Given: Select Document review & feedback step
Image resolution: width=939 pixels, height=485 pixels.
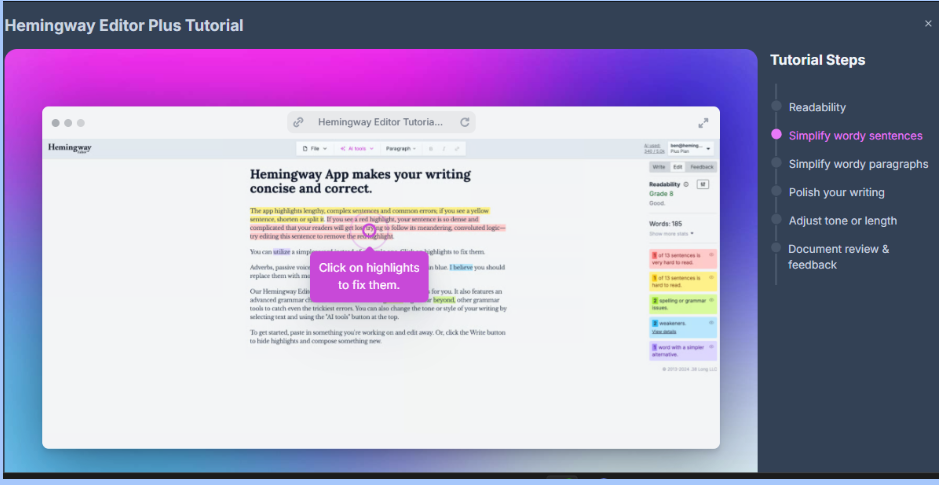Looking at the screenshot, I should pyautogui.click(x=838, y=257).
